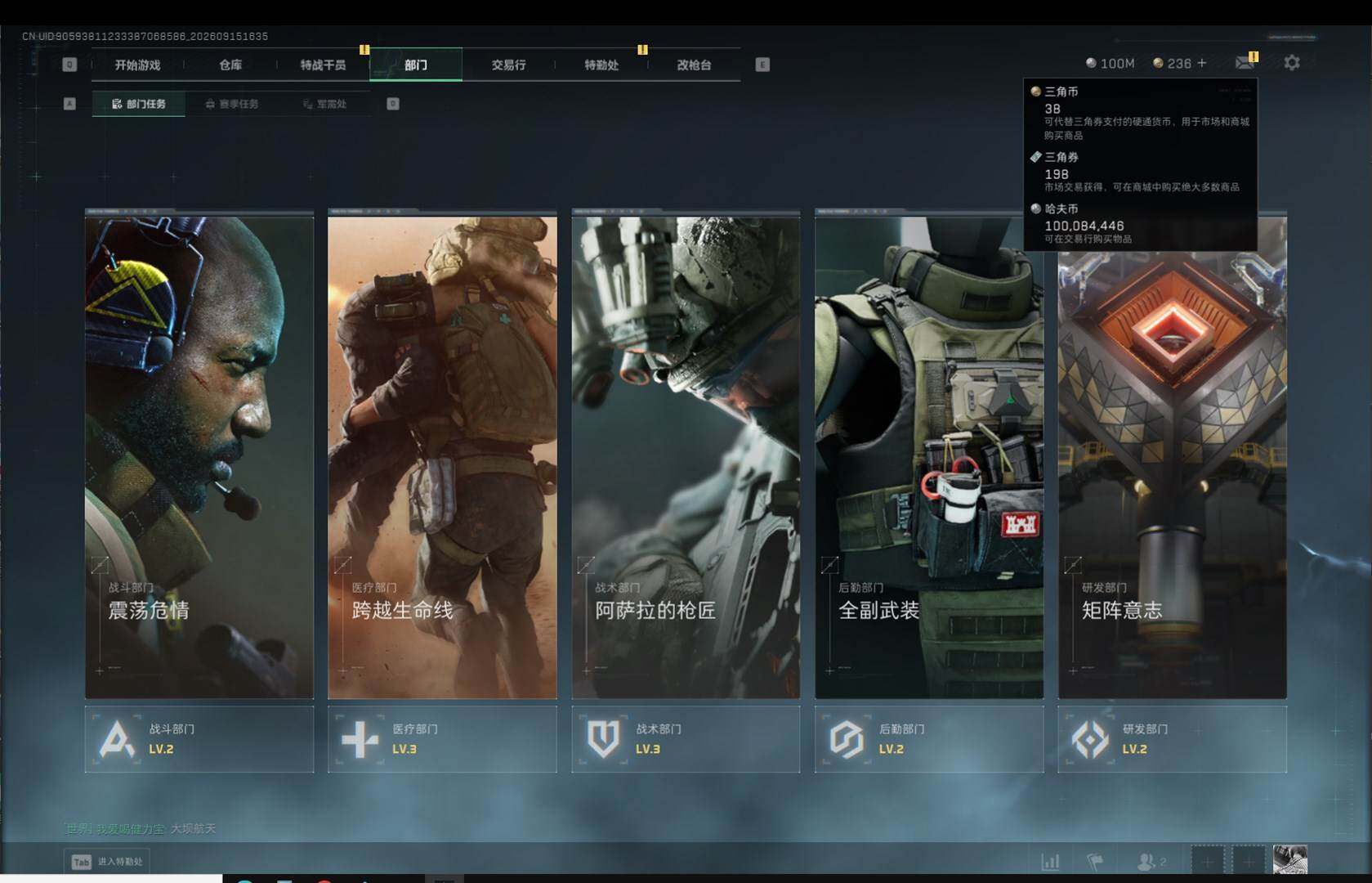Switch to the 仓库 tab

point(230,65)
